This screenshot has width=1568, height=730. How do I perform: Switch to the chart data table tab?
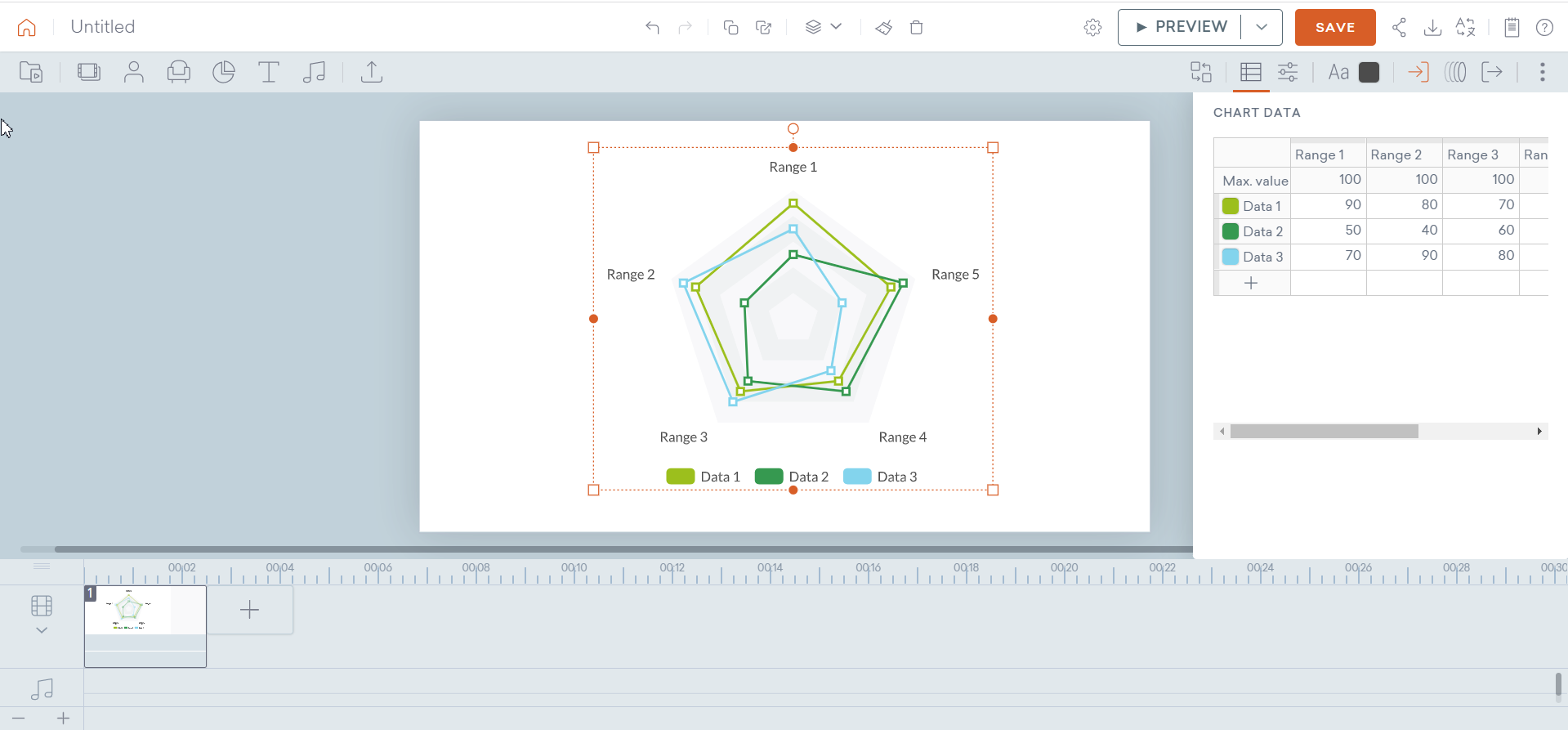pyautogui.click(x=1250, y=72)
